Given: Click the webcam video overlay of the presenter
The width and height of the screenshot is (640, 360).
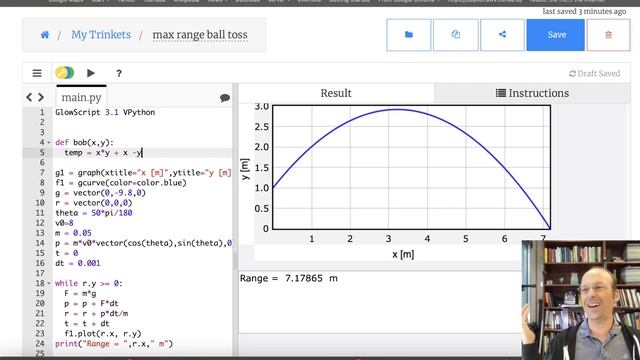Looking at the screenshot, I should (x=581, y=300).
